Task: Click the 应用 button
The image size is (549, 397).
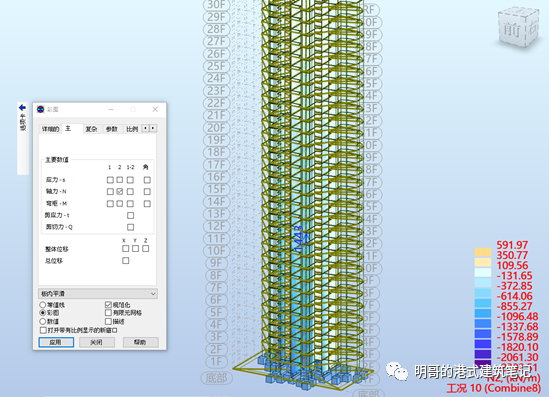Action: pos(56,342)
